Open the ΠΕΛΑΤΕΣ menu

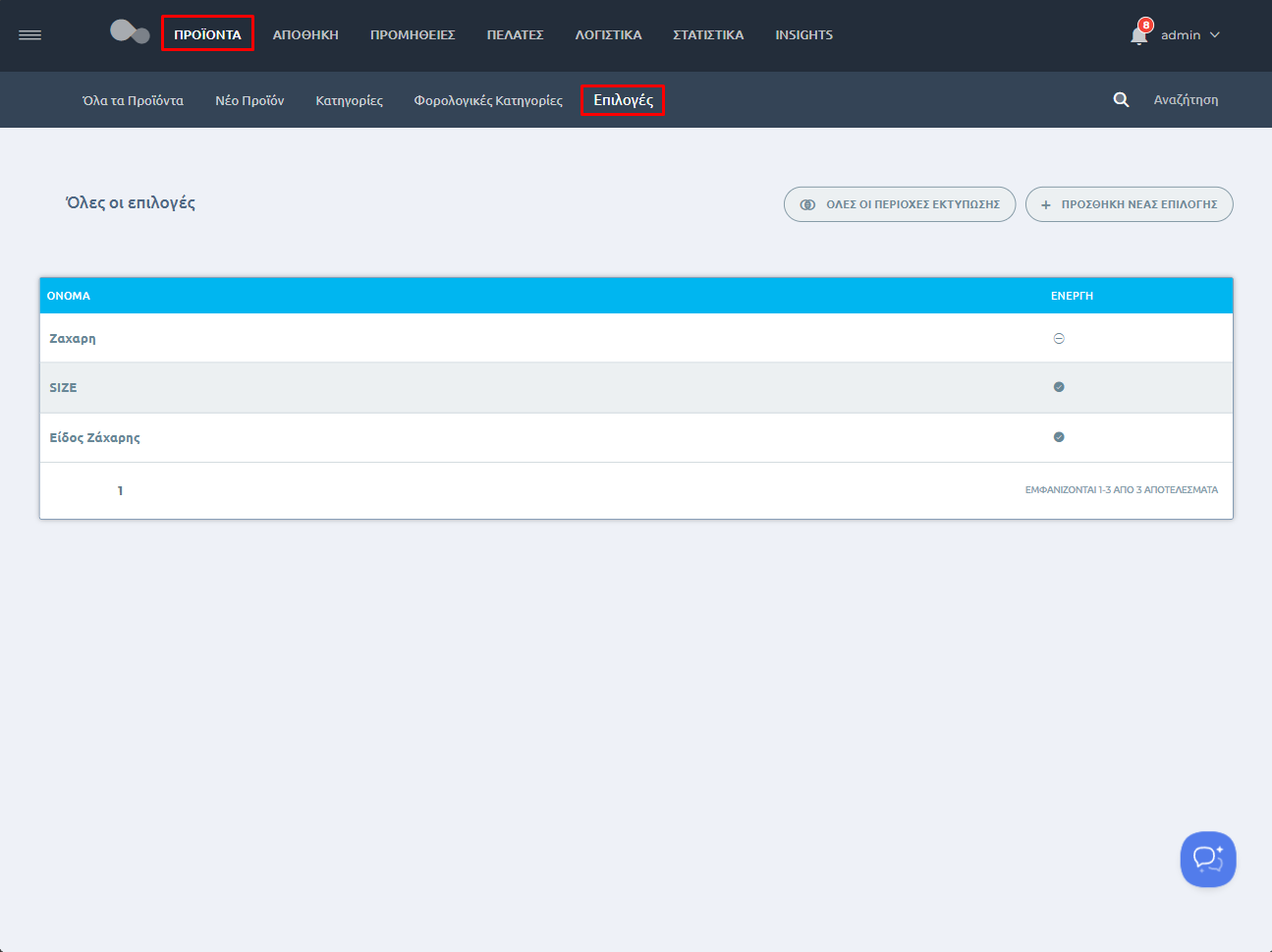[x=516, y=34]
